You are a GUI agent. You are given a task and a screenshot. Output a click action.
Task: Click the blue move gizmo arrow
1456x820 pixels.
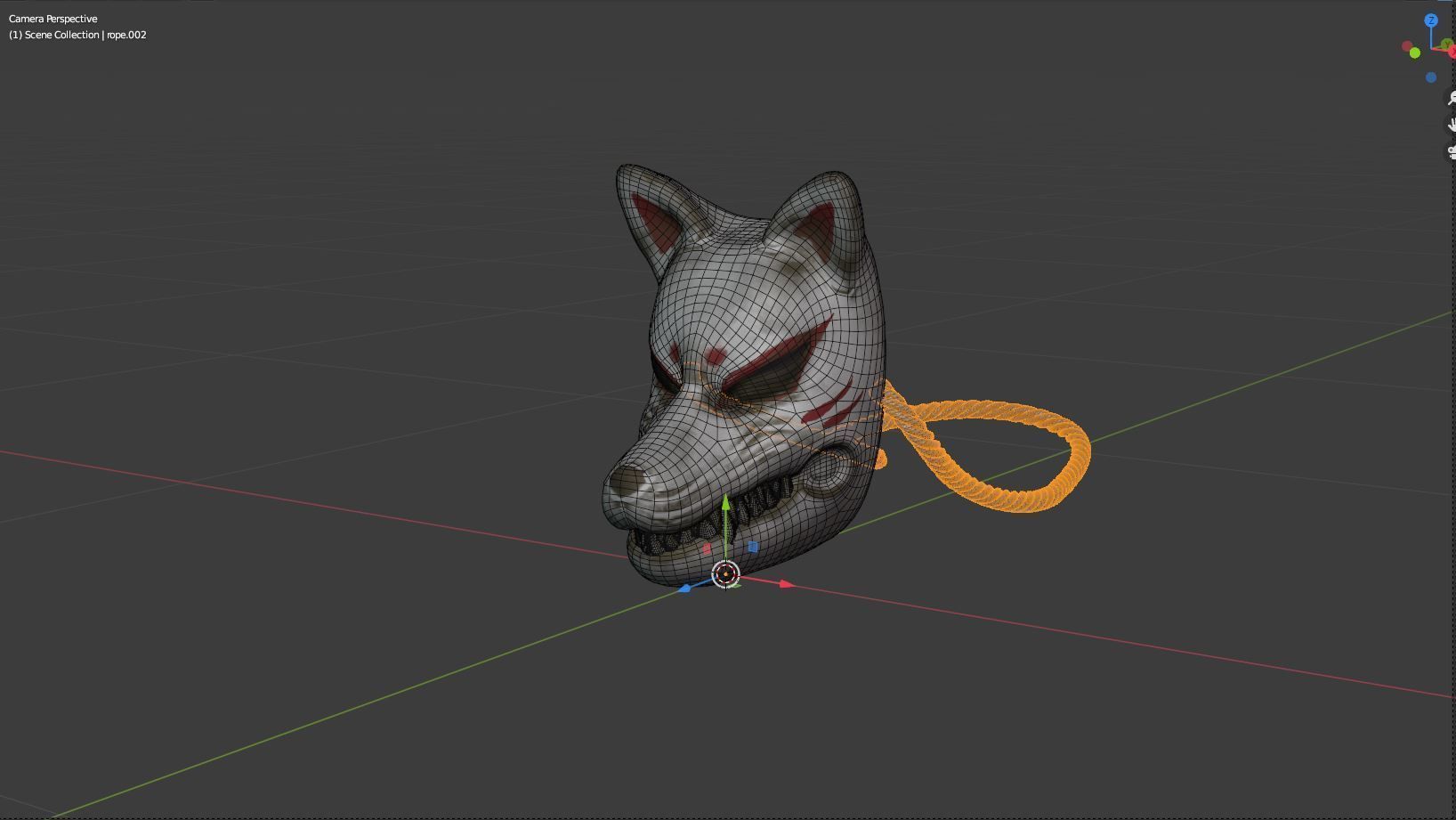[x=684, y=589]
